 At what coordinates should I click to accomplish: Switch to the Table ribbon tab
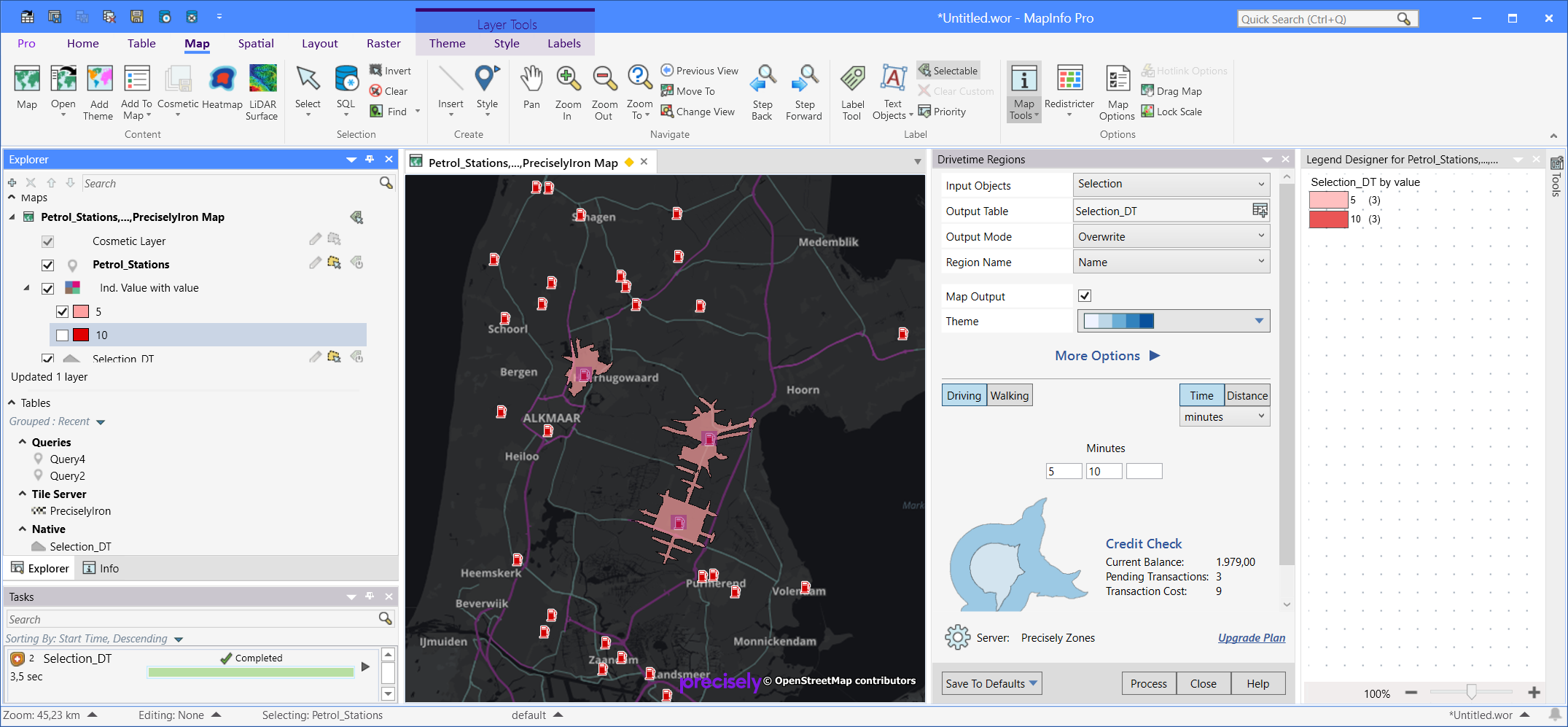click(141, 43)
